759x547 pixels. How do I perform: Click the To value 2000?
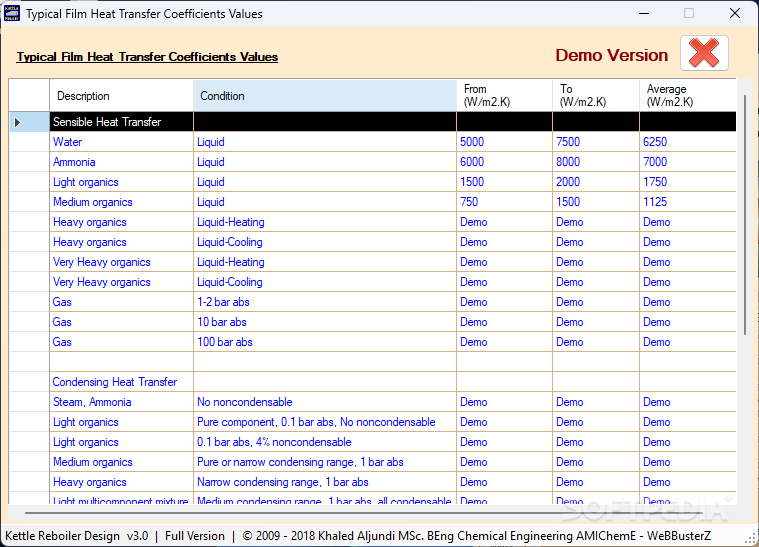tap(596, 182)
